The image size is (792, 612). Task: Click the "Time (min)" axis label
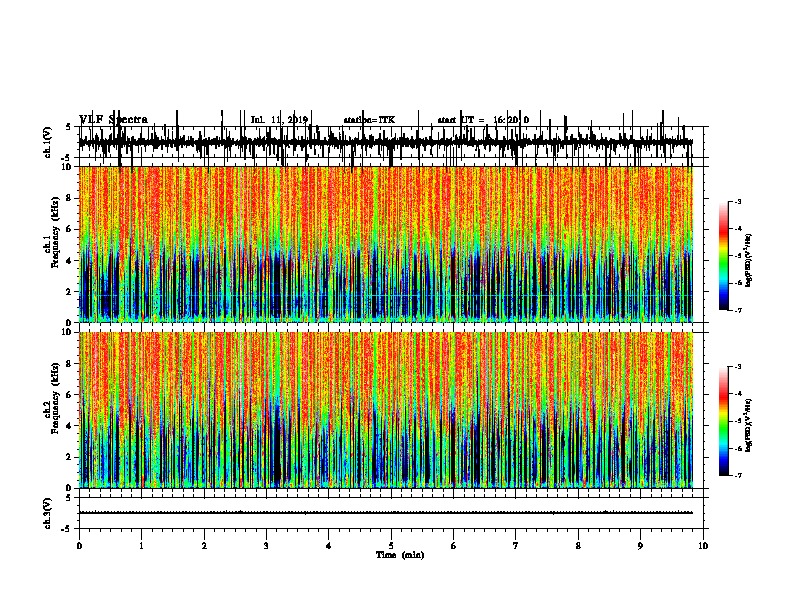400,555
